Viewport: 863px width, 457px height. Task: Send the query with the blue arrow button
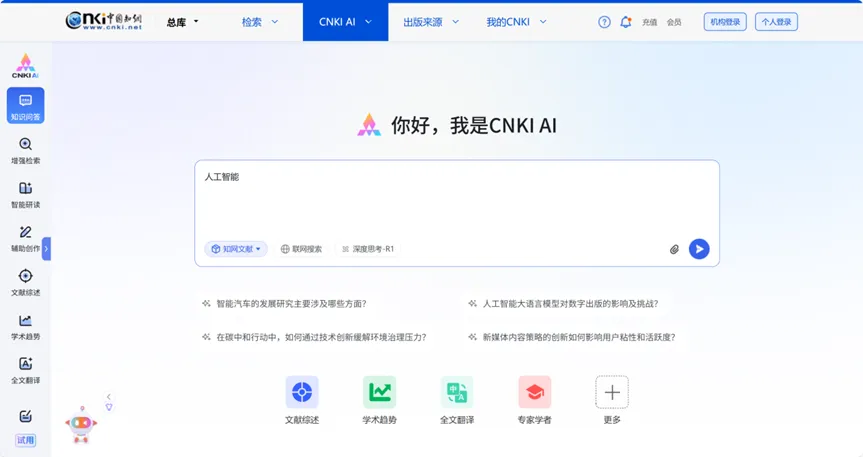click(x=699, y=249)
